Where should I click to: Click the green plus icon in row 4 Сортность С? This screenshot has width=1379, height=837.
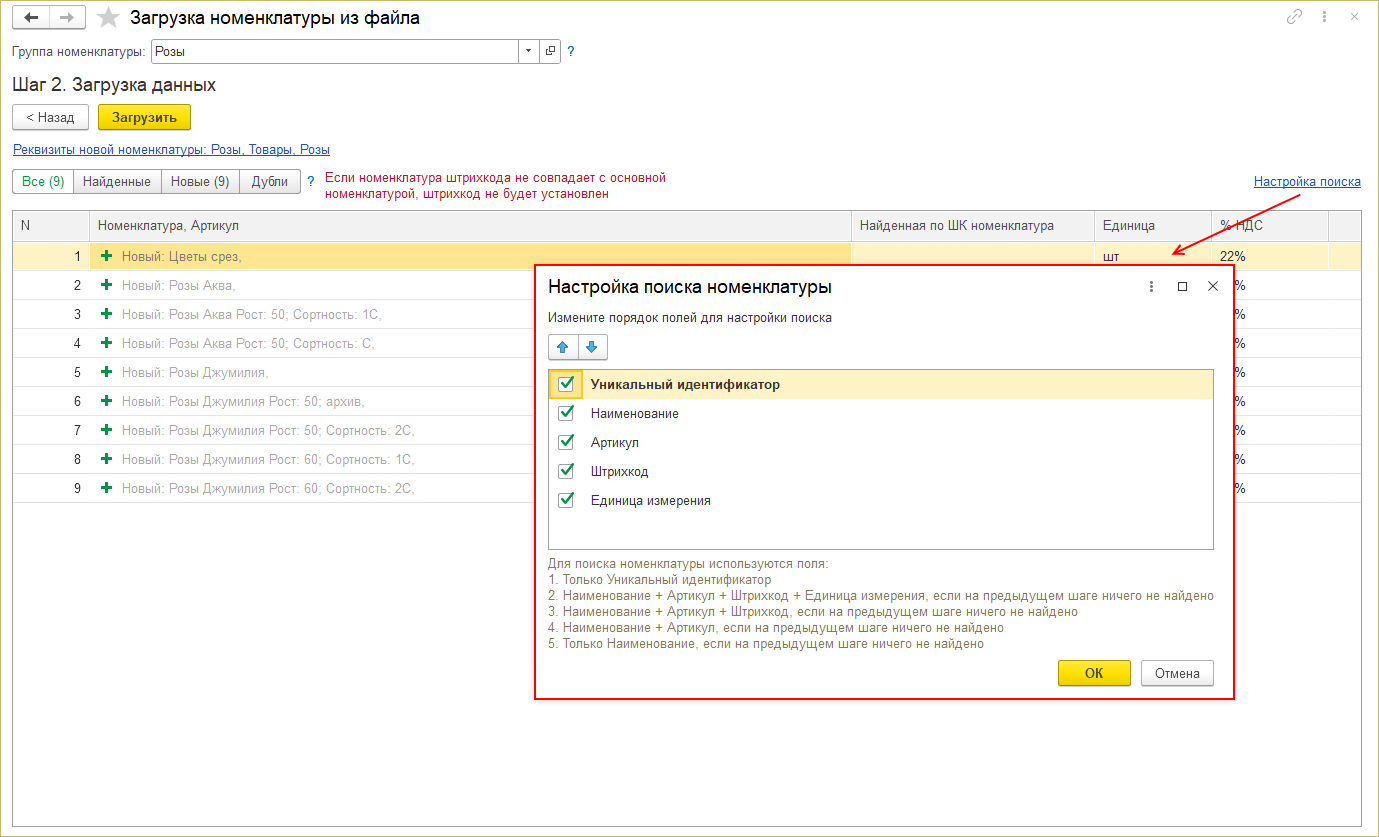107,343
